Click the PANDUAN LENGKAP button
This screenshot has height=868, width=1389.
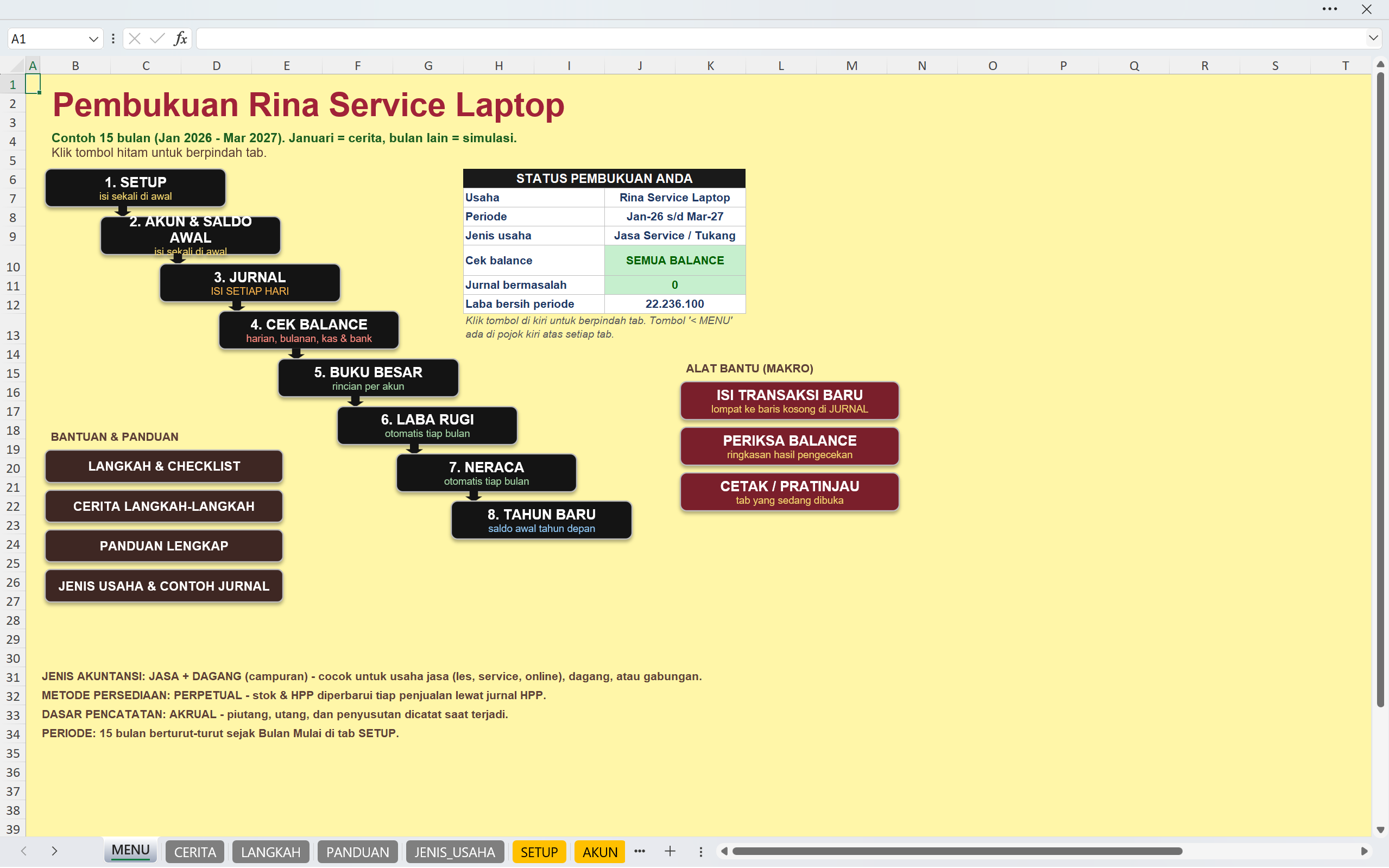tap(164, 546)
